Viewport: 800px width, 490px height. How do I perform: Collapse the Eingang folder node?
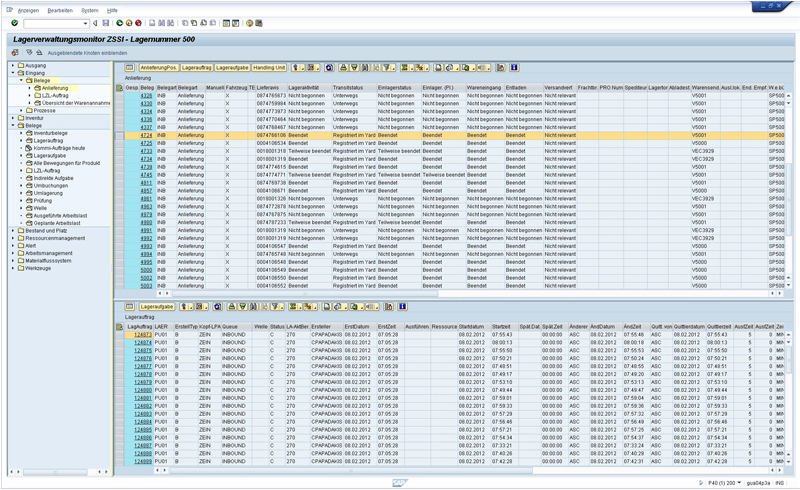[13, 73]
